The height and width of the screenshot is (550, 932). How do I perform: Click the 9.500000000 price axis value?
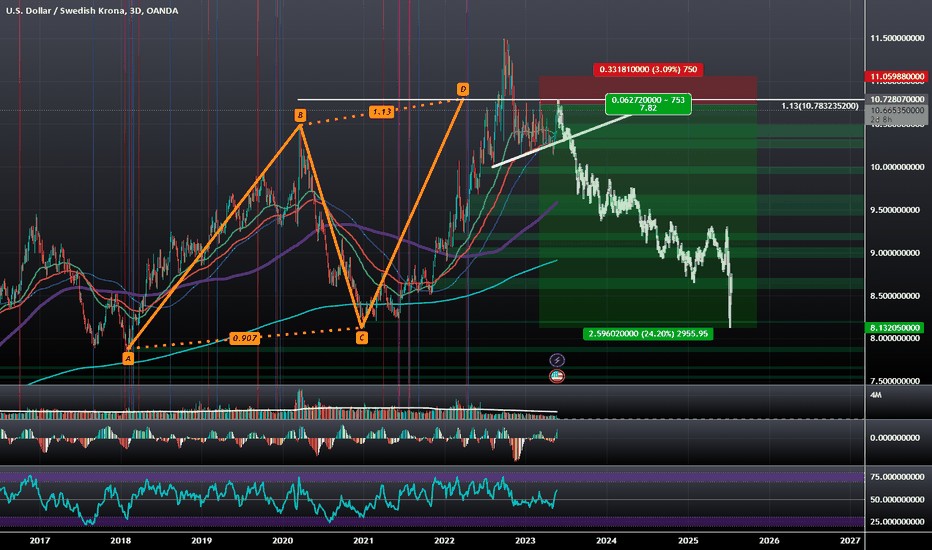point(895,210)
